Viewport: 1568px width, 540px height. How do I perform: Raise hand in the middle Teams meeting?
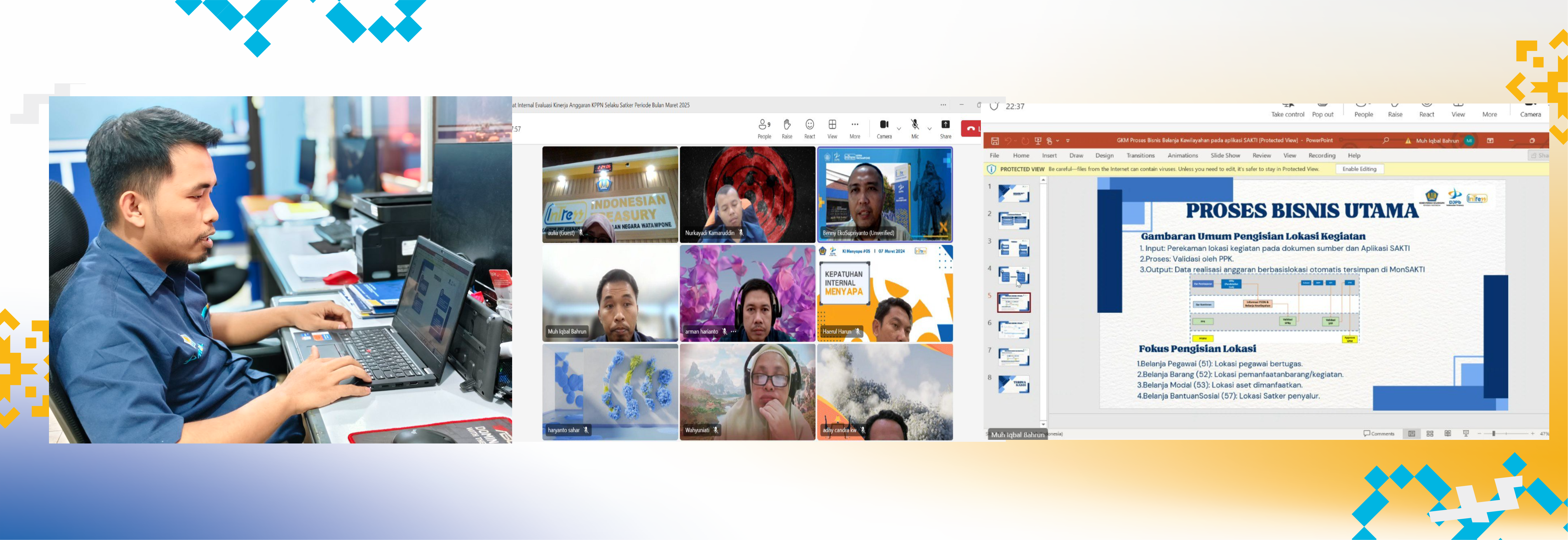pos(787,128)
